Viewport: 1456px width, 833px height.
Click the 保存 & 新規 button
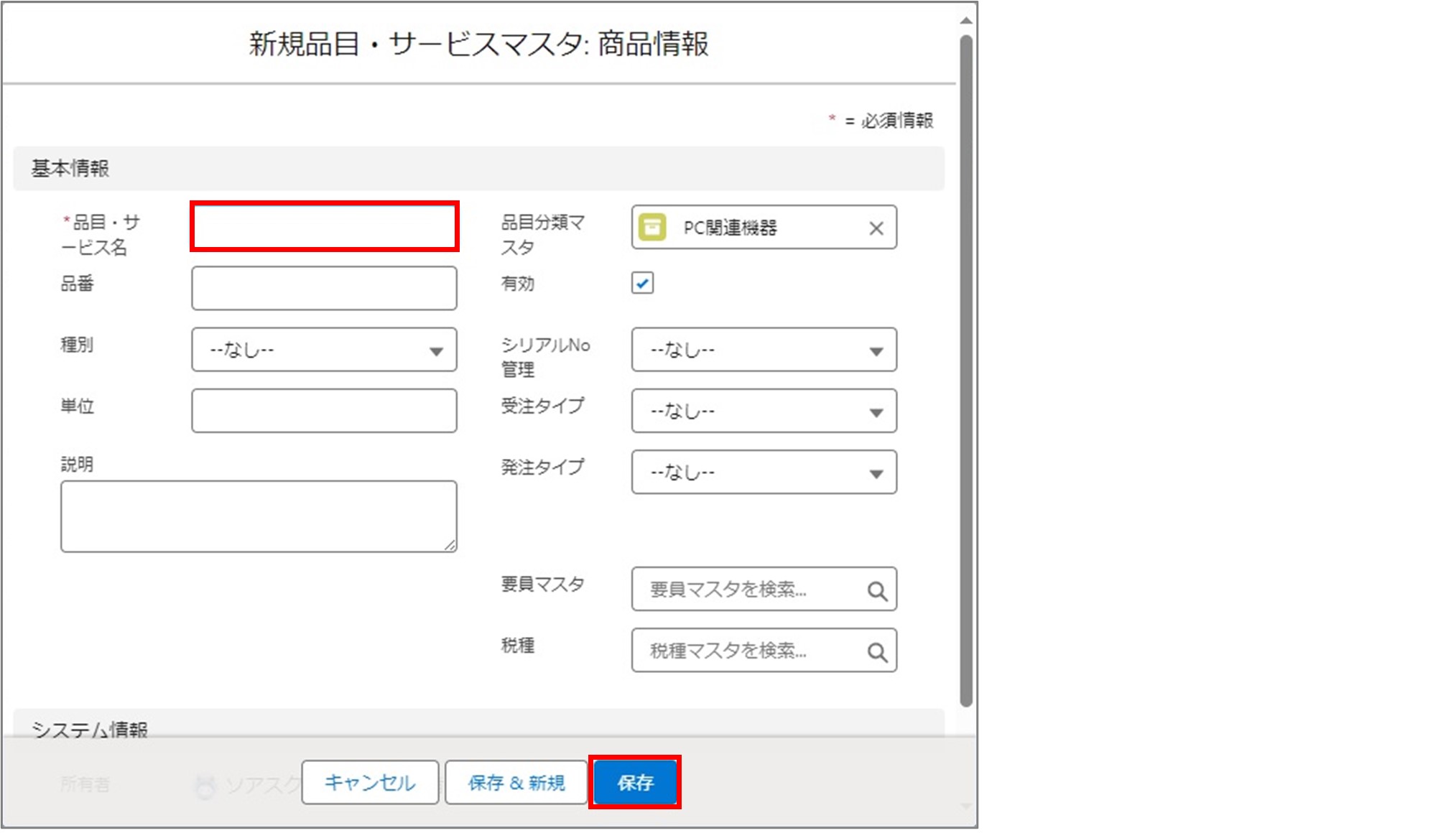point(516,782)
